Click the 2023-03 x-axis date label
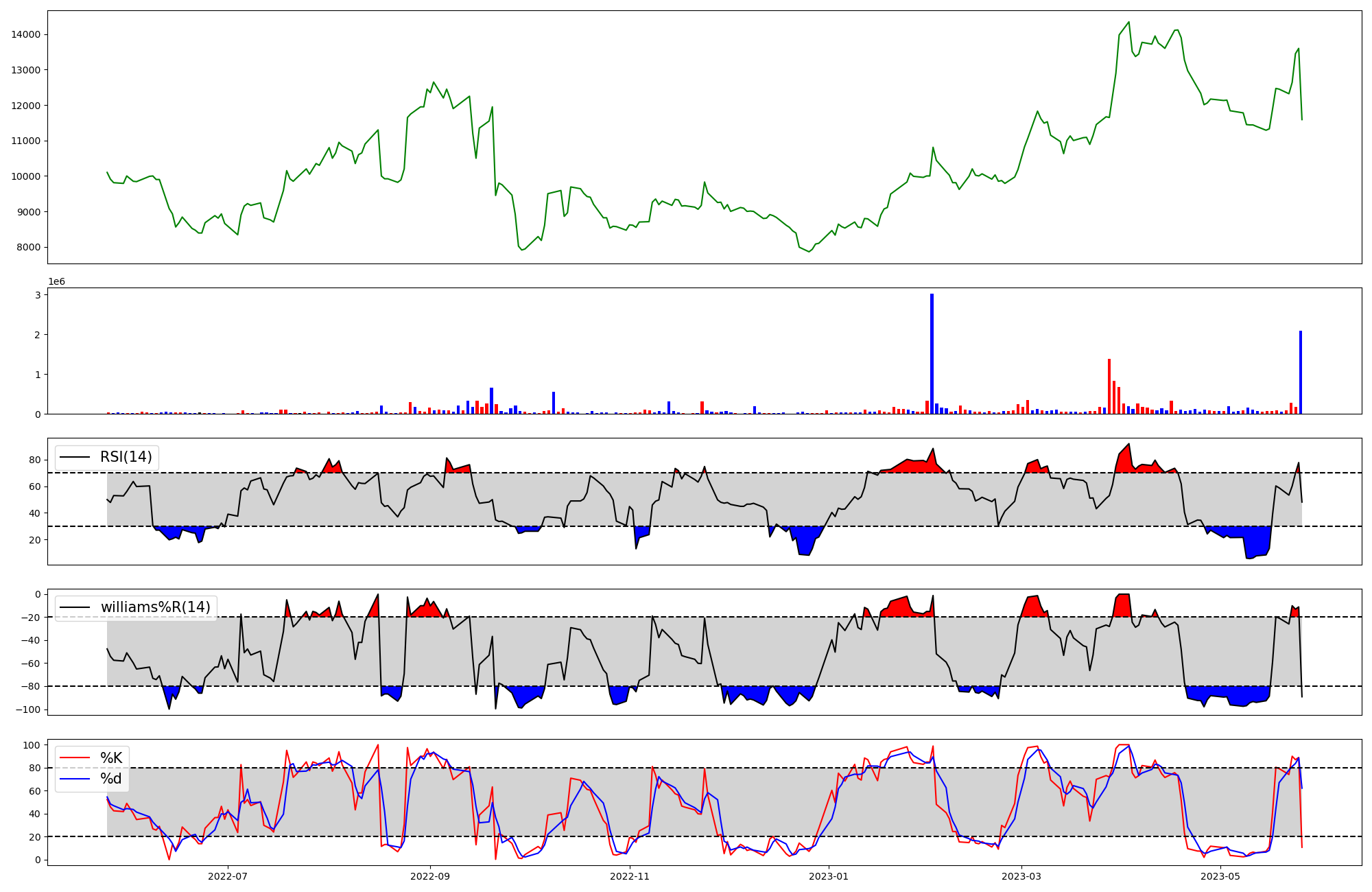This screenshot has height=892, width=1372. point(1021,876)
